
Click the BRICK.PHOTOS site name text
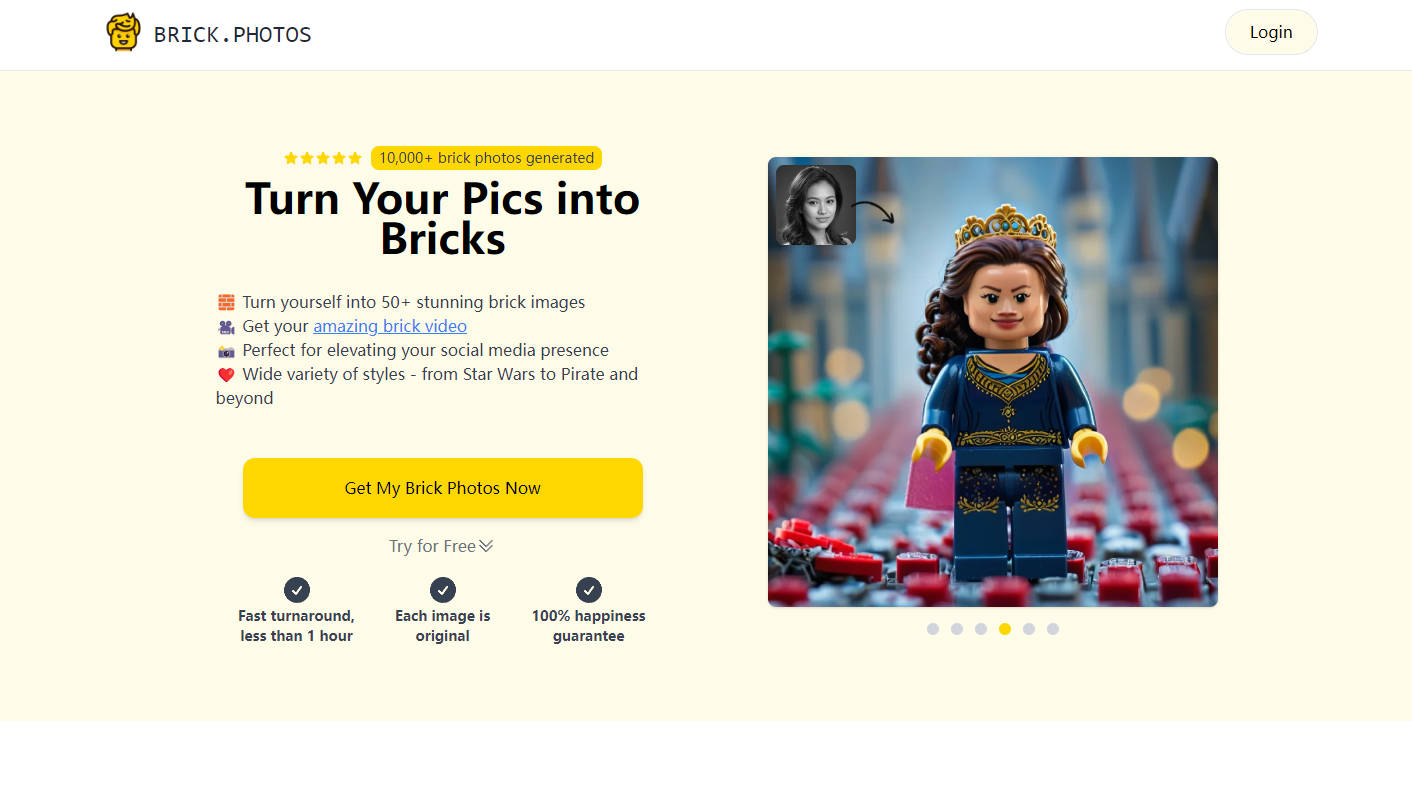point(233,33)
